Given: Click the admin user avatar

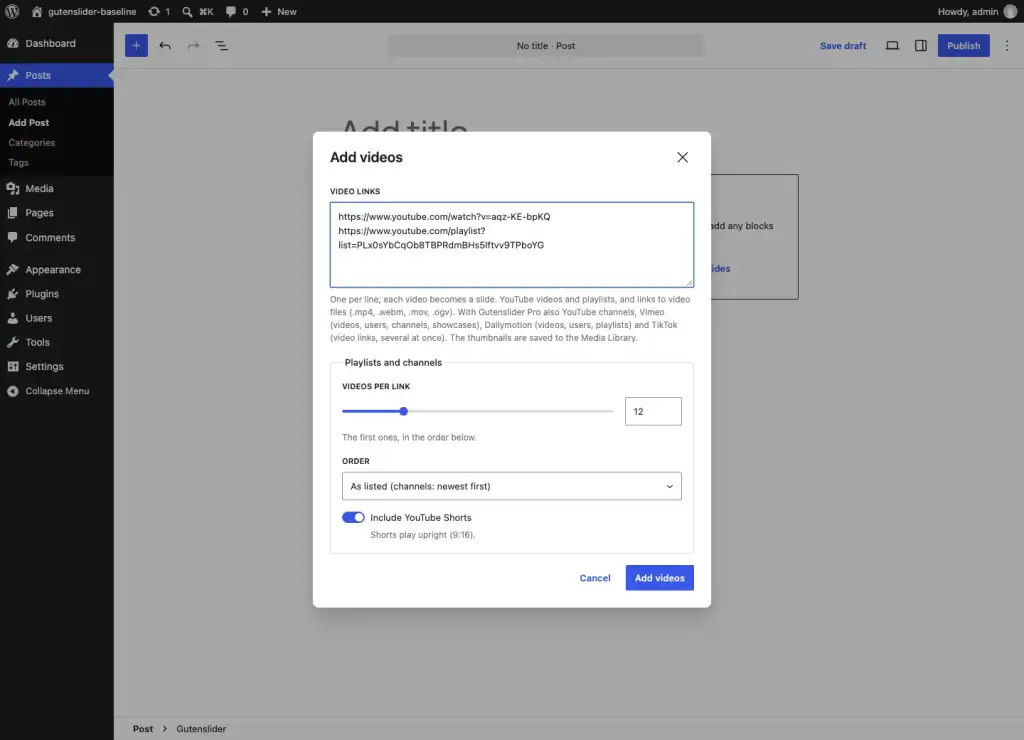Looking at the screenshot, I should click(1010, 11).
